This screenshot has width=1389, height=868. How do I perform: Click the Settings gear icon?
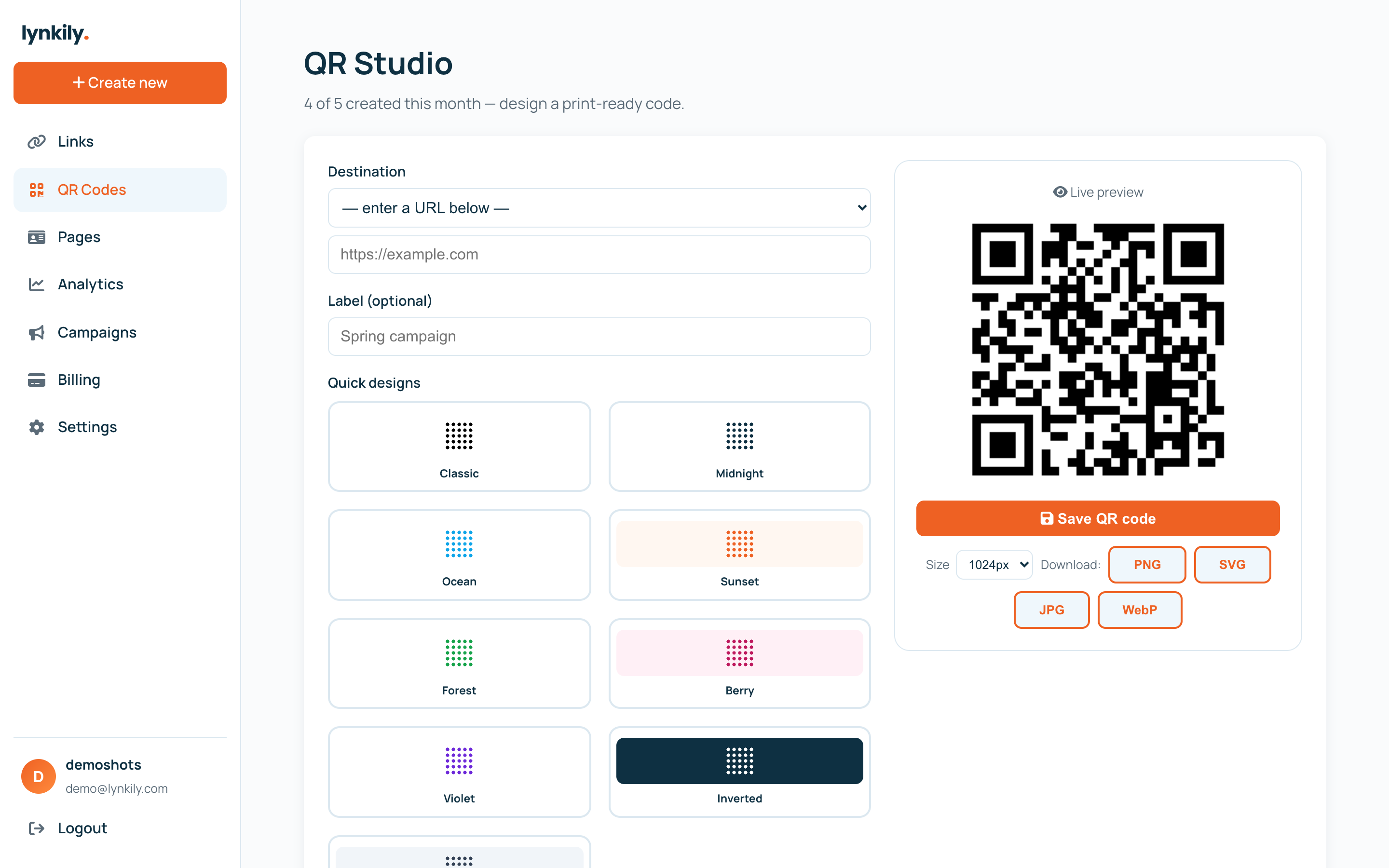tap(37, 427)
